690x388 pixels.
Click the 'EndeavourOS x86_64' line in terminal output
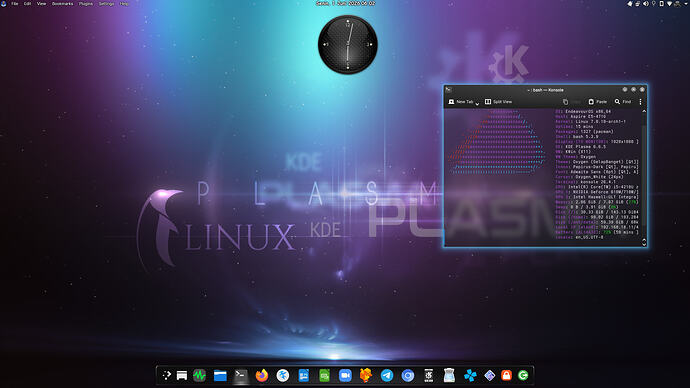coord(583,112)
